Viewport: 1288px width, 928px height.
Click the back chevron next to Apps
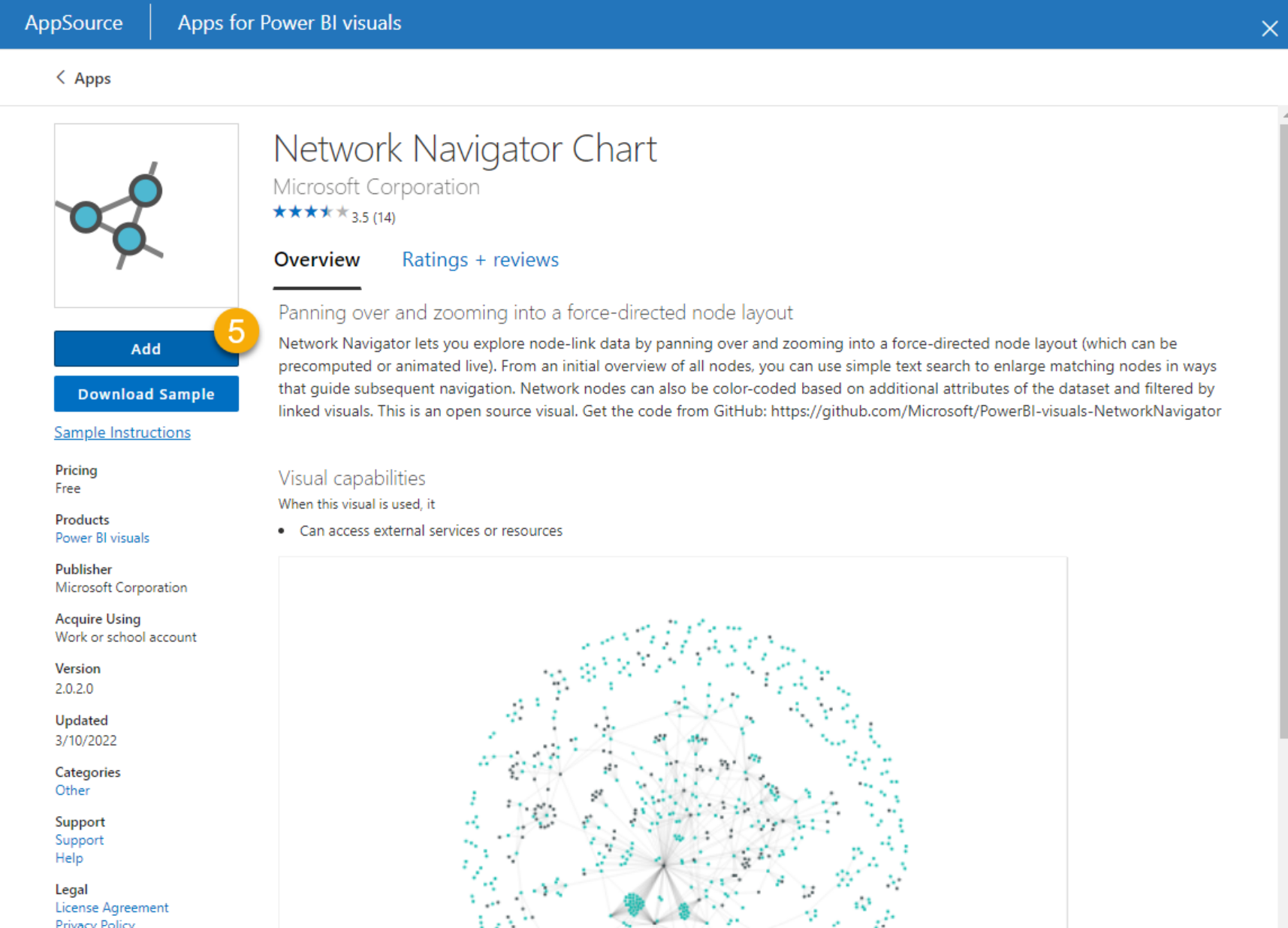point(61,77)
